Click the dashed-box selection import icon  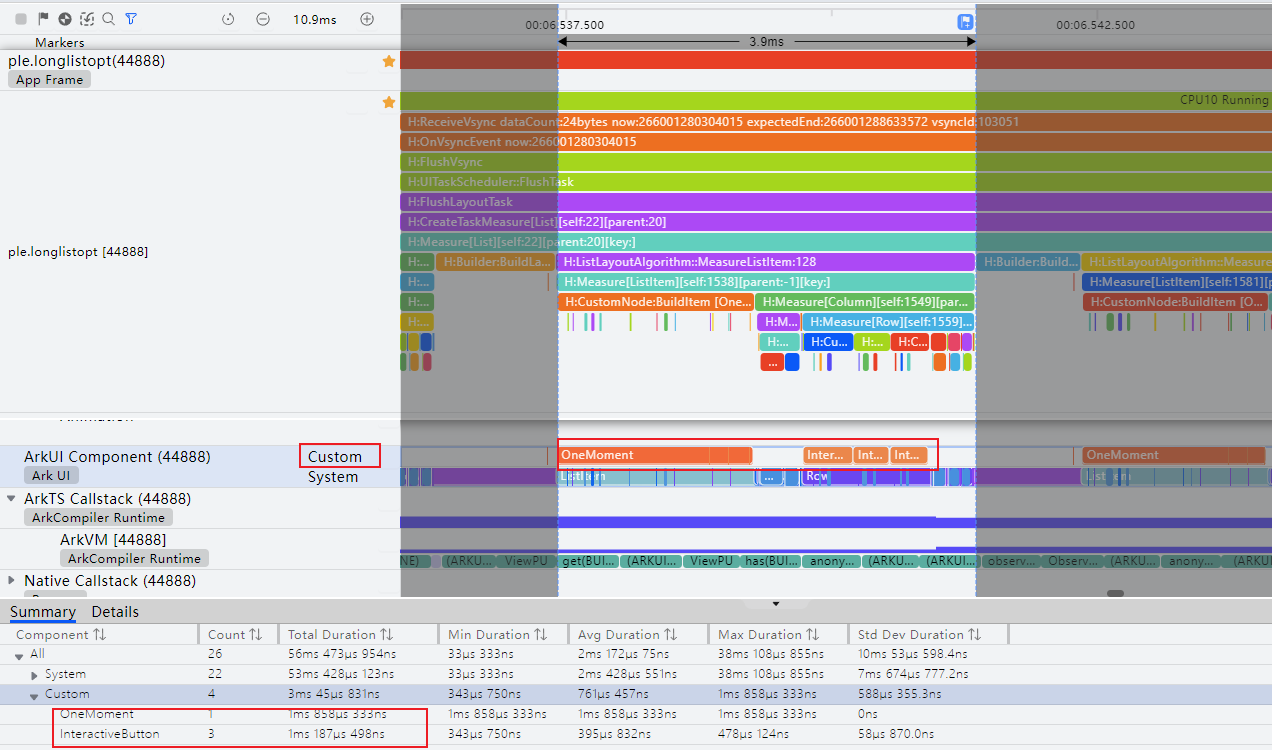tap(87, 19)
